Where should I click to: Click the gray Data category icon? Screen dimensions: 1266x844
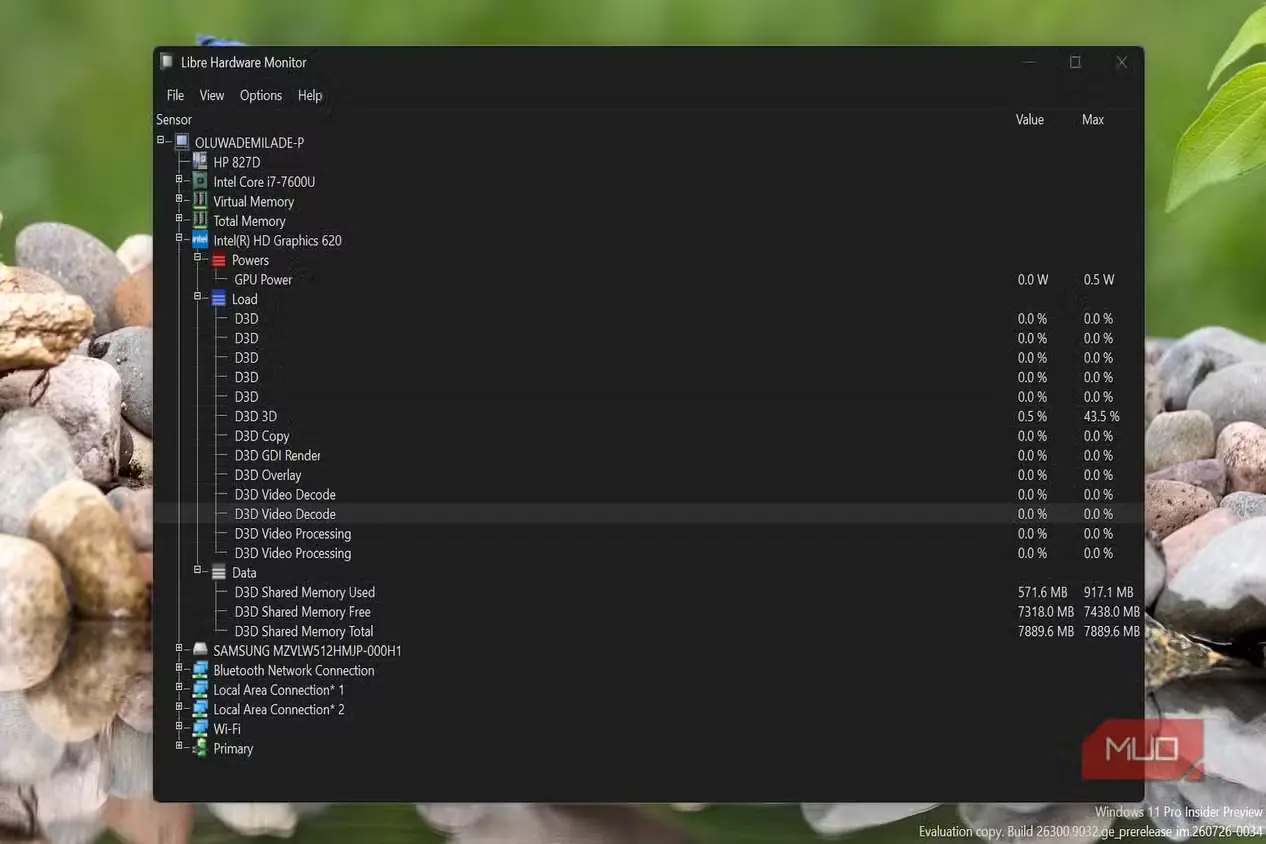[219, 573]
